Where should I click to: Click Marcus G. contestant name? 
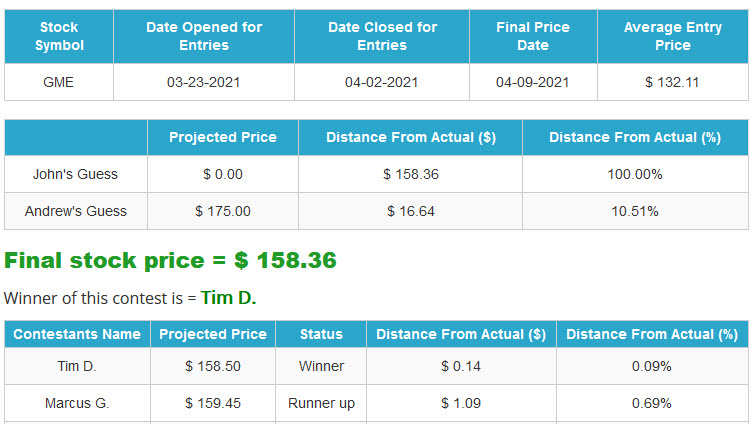tap(77, 403)
